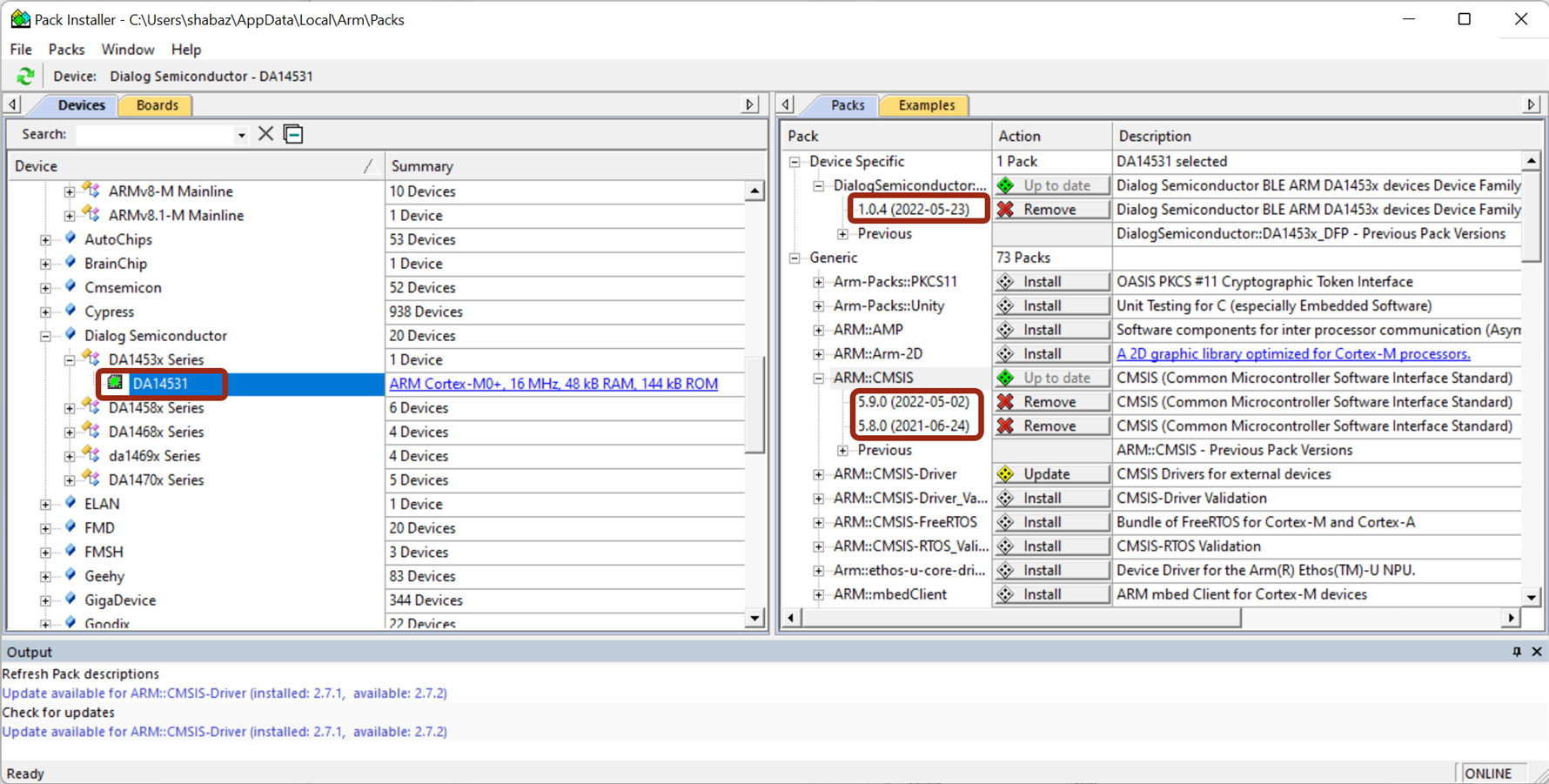Open the Help menu

186,50
